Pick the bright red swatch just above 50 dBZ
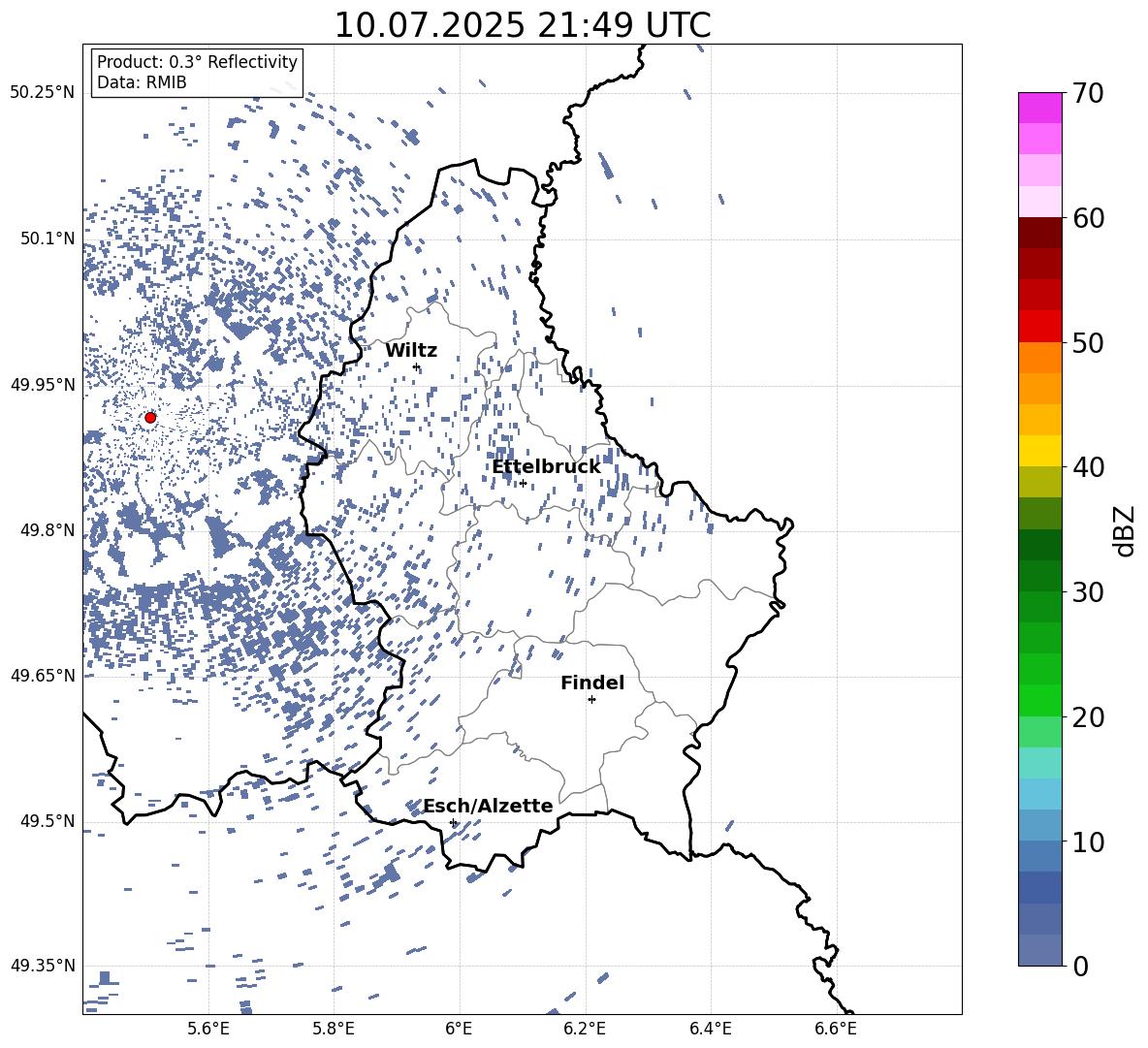The image size is (1148, 1048). (x=1039, y=327)
